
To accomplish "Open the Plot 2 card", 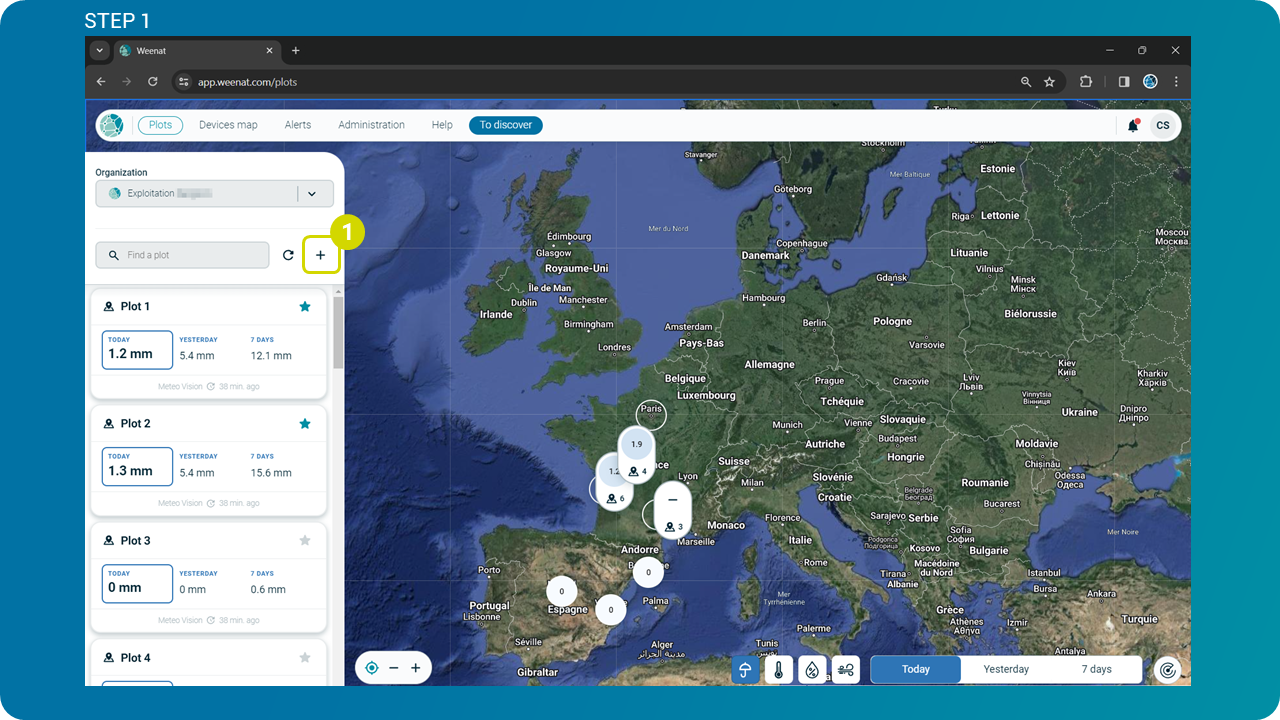I will point(209,460).
